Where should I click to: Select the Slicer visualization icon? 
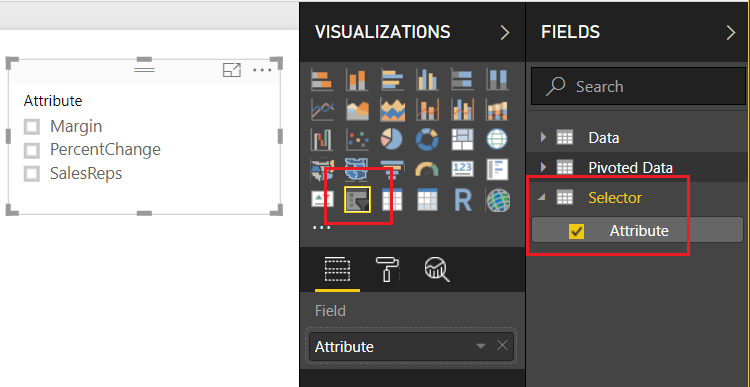tap(357, 199)
